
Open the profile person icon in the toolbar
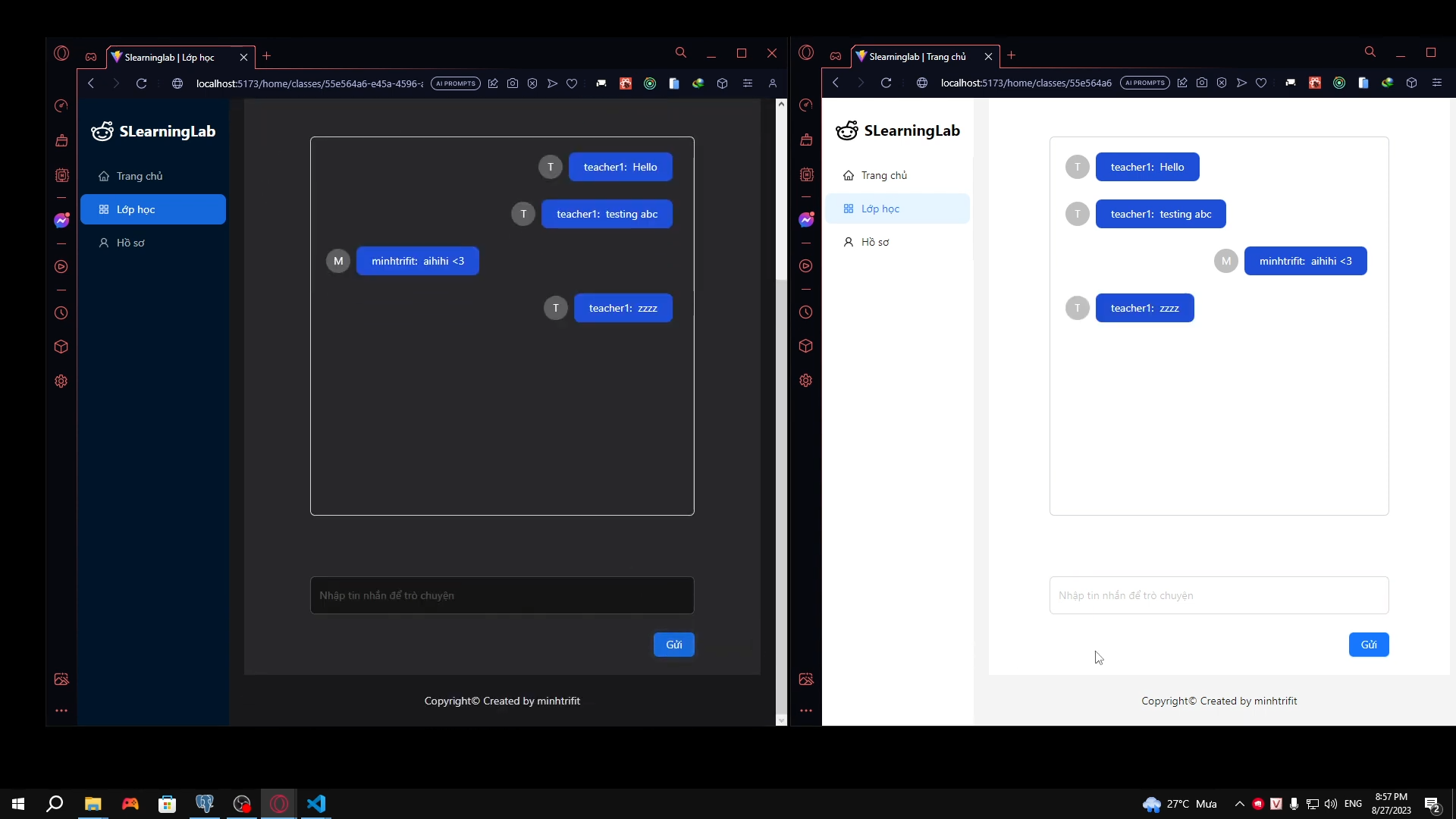click(x=773, y=83)
